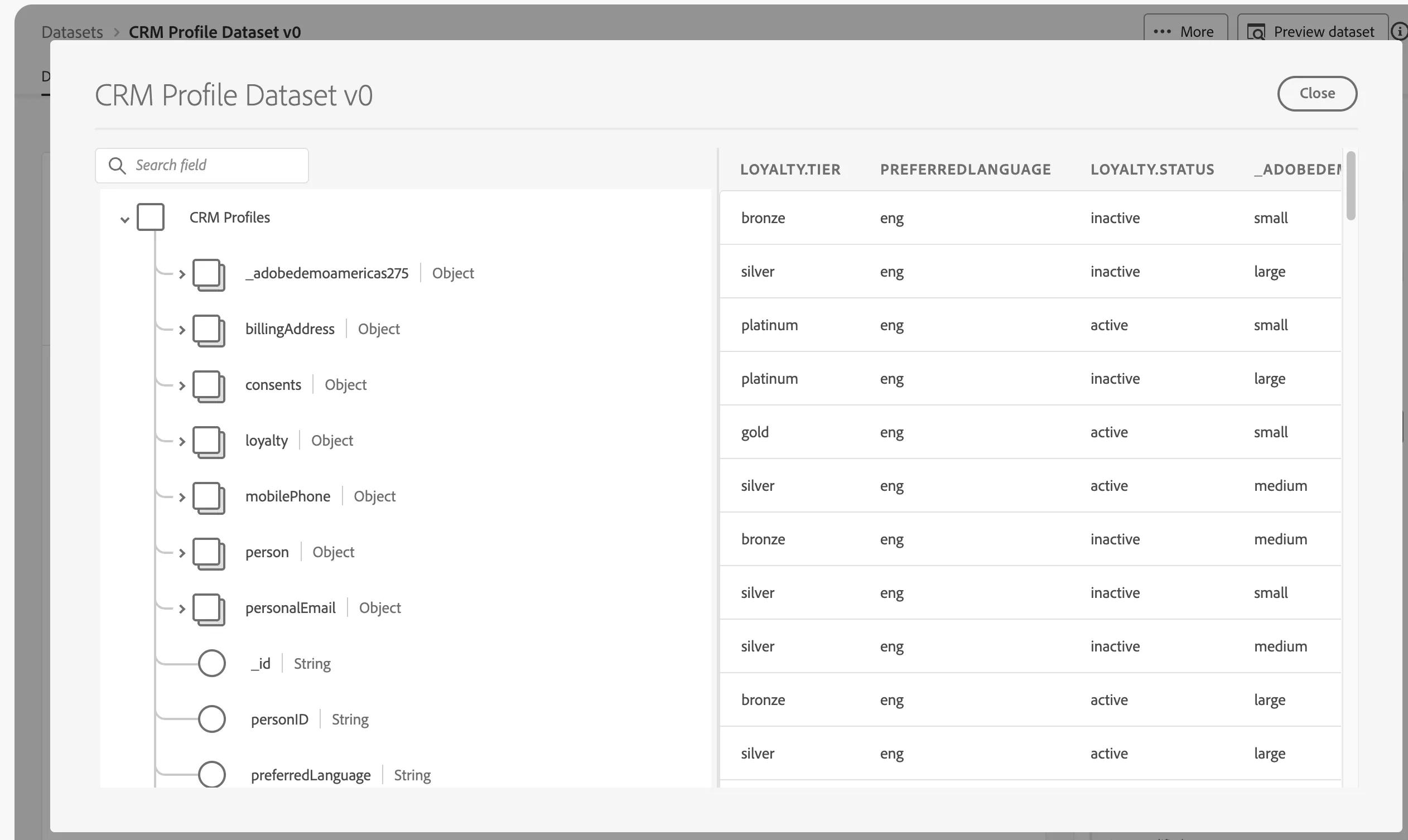Screen dimensions: 1408x840
Task: Go to Datasets breadcrumb link
Action: pos(72,32)
